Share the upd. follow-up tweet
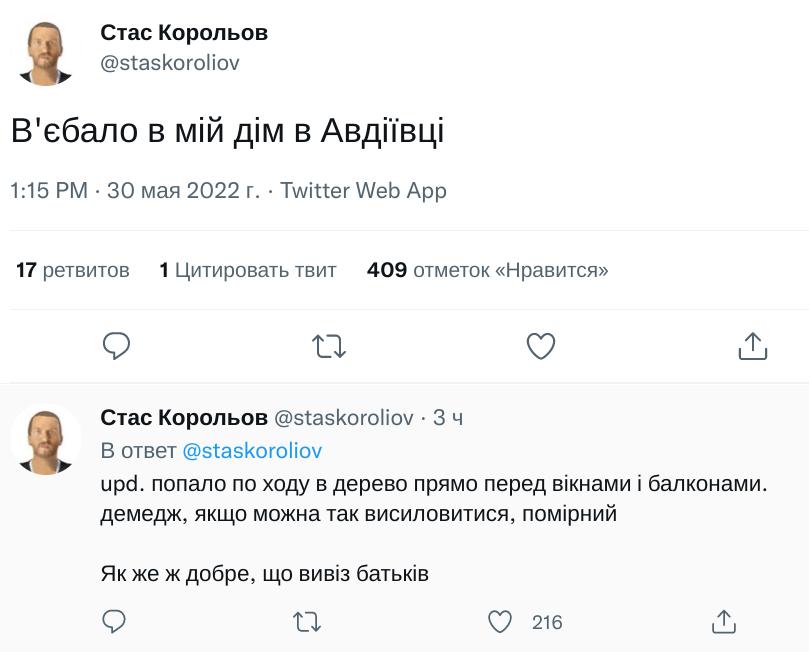The width and height of the screenshot is (809, 652). tap(723, 622)
